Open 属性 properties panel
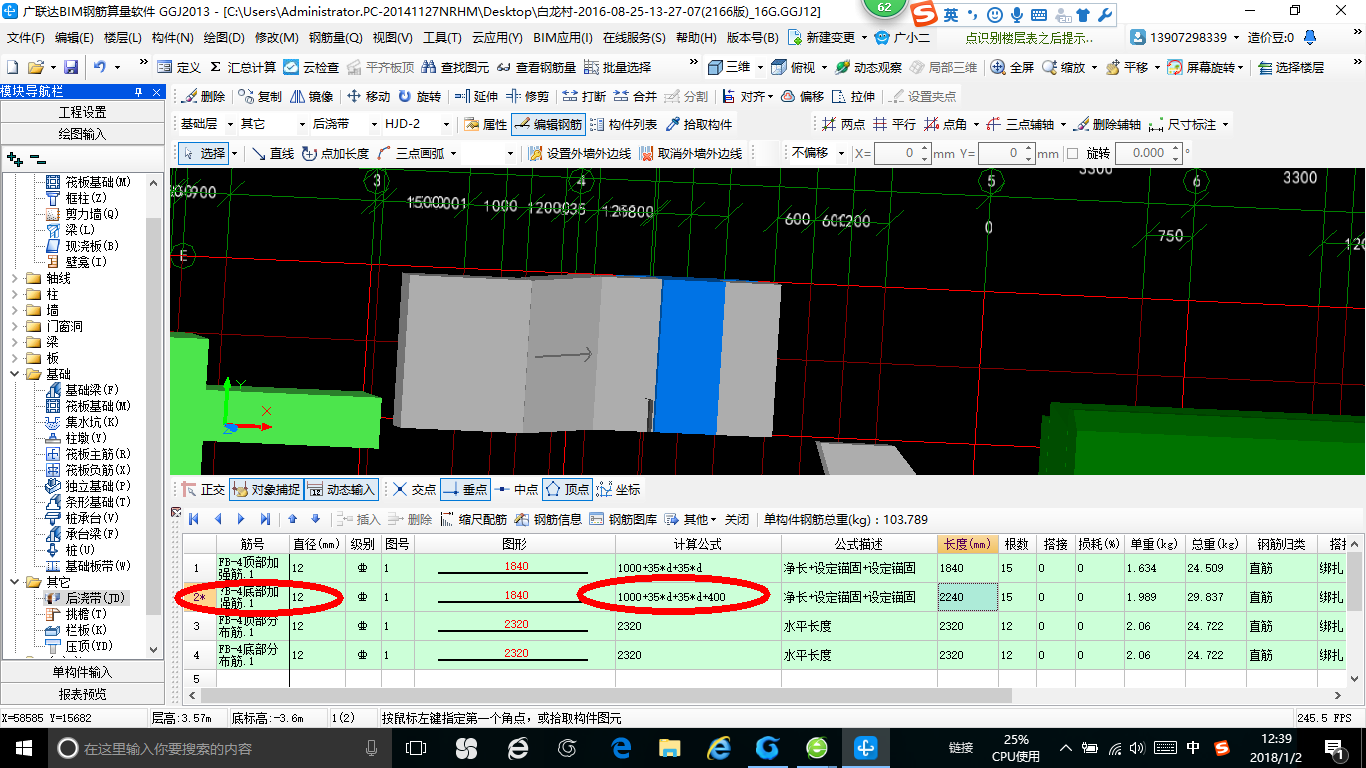 point(486,124)
